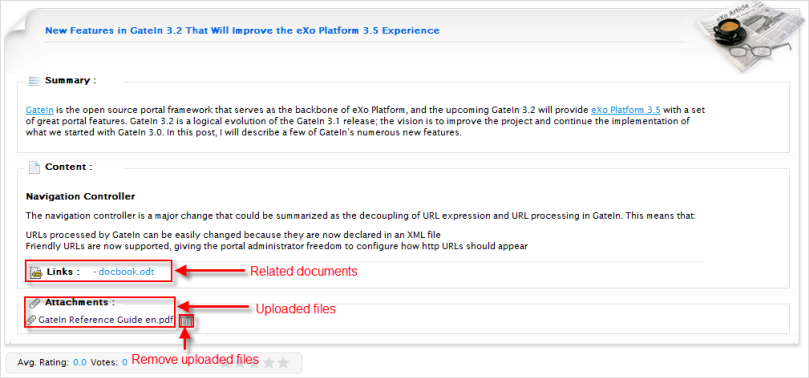809x378 pixels.
Task: Click the average rating value 0.0
Action: tap(80, 363)
